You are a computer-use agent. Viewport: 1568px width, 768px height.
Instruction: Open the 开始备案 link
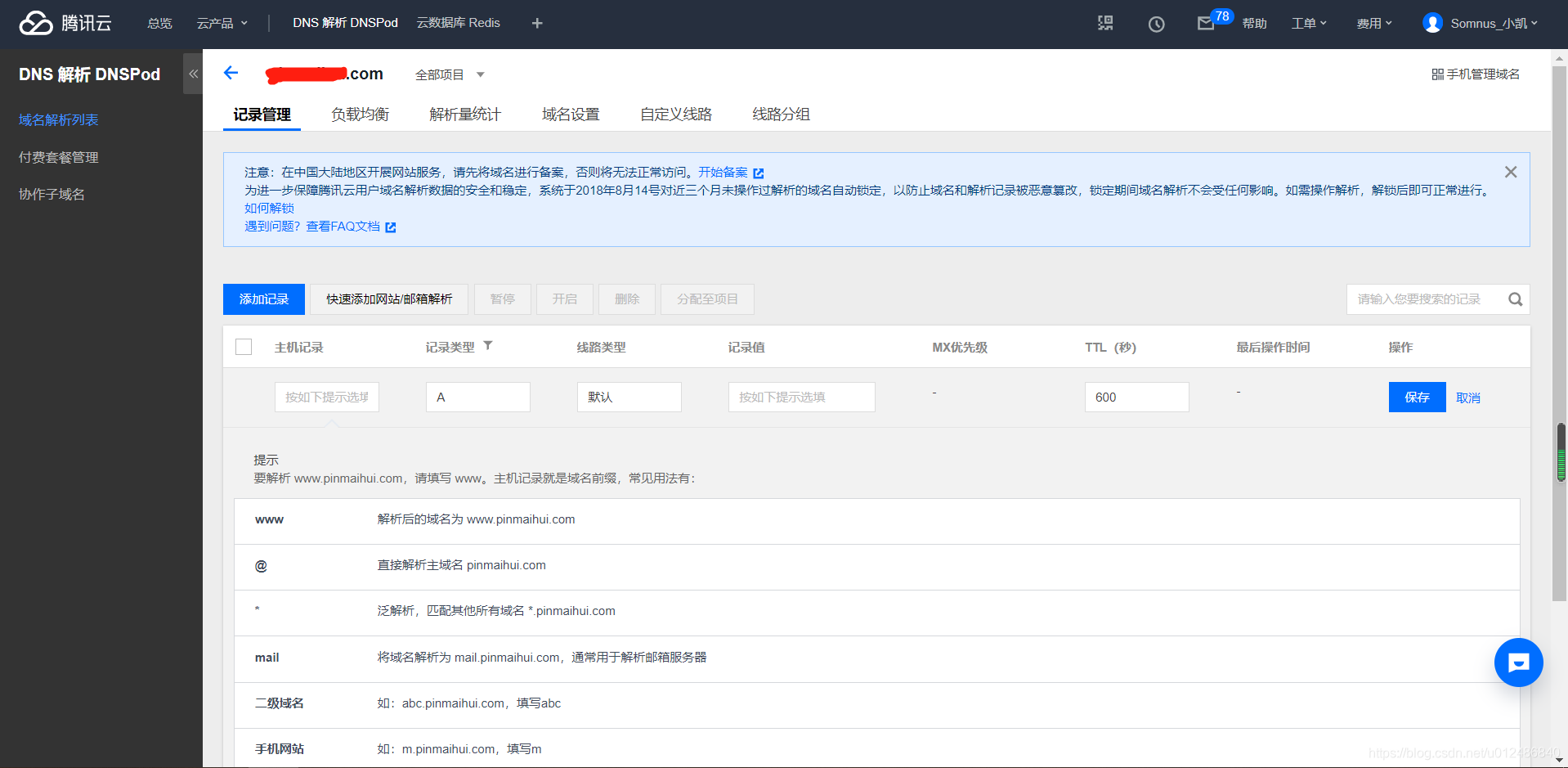click(723, 172)
